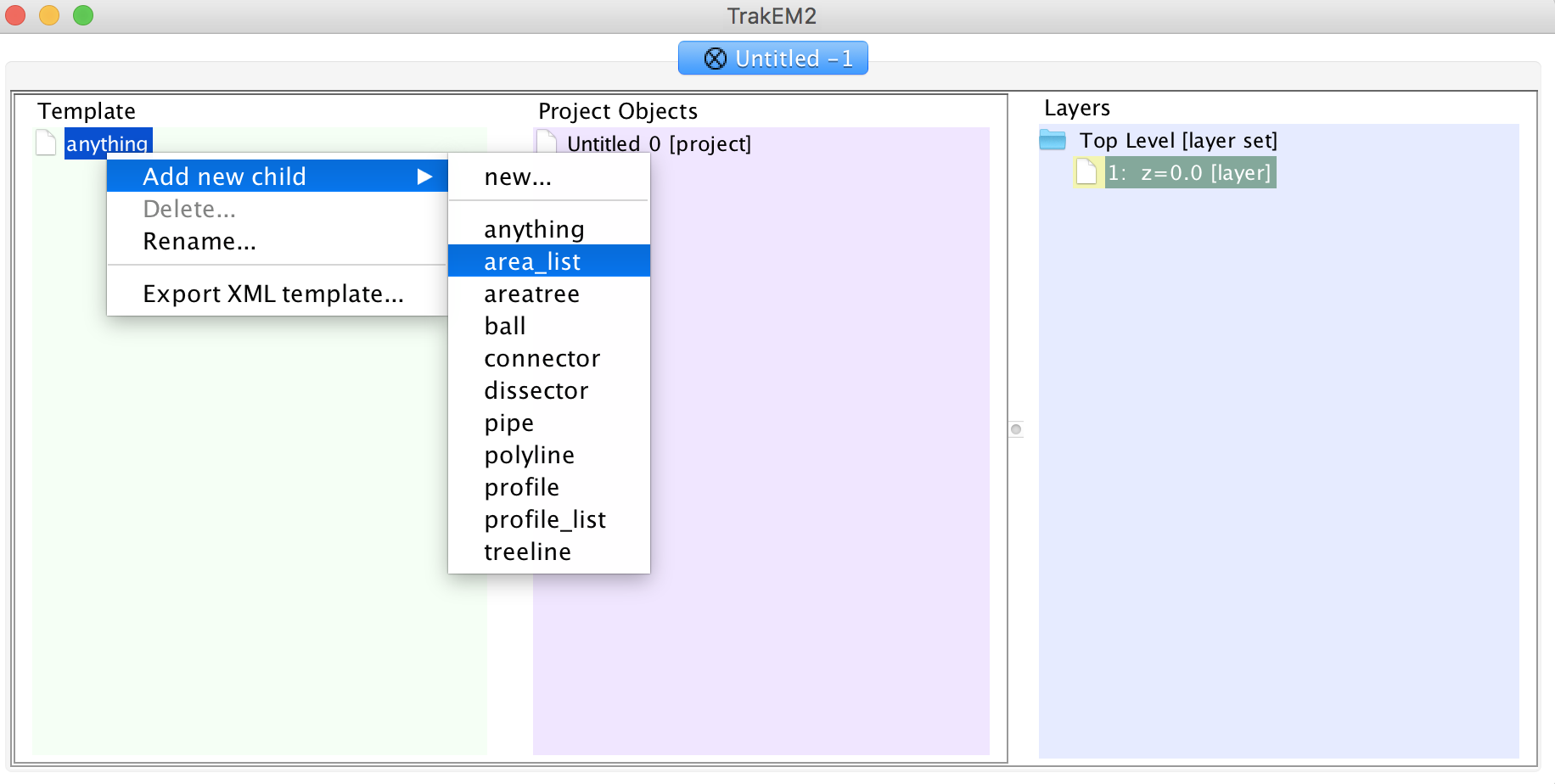Screen dimensions: 1555x784
Task: Click the document icon beside Untitled 0 [project]
Action: pos(547,143)
